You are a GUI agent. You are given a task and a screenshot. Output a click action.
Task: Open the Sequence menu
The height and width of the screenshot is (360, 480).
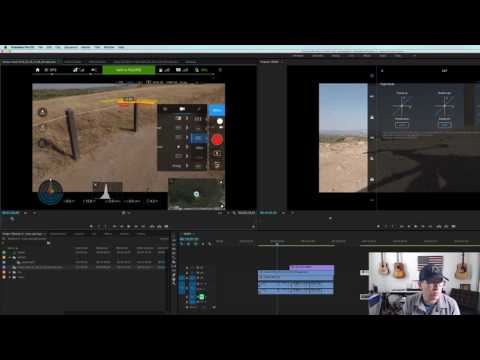click(71, 47)
